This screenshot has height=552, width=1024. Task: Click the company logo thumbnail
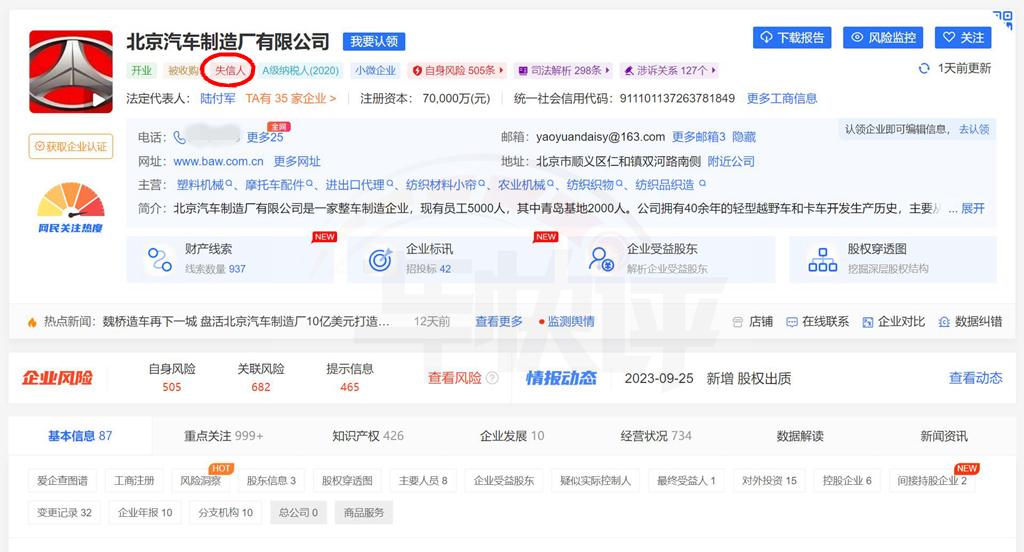(x=71, y=71)
